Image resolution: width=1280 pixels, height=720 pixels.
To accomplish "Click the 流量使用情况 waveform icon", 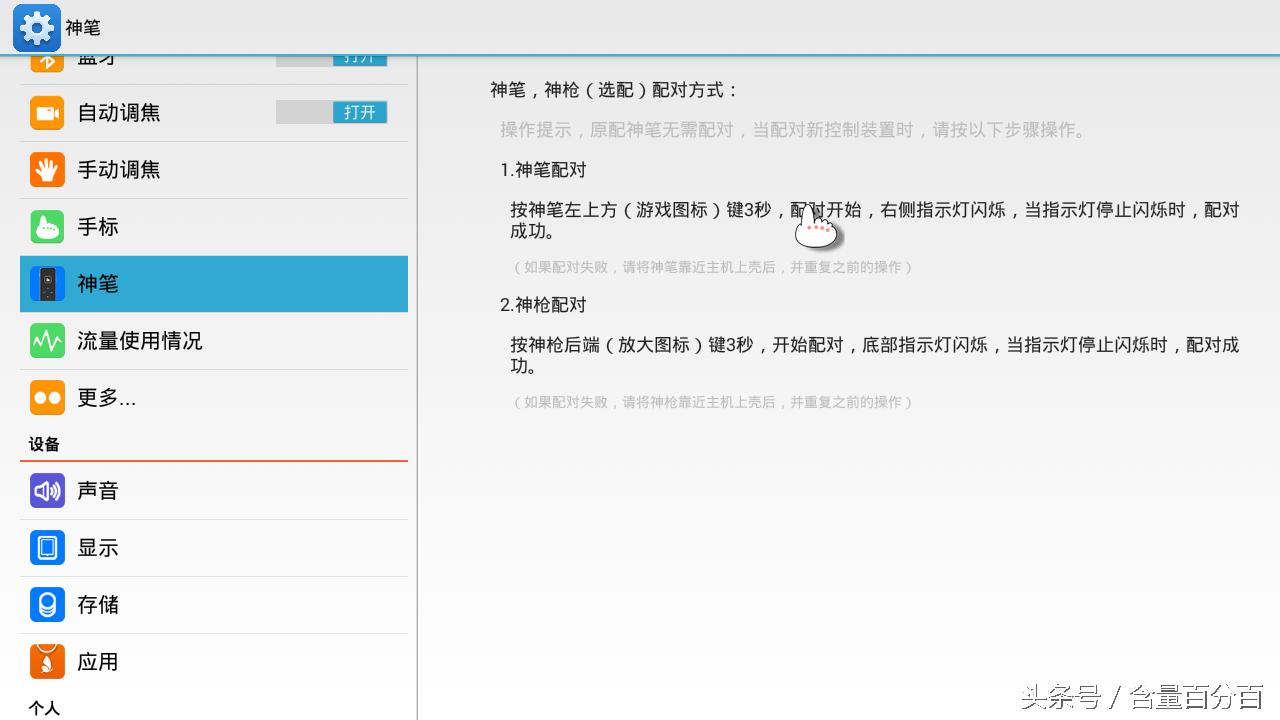I will 47,340.
